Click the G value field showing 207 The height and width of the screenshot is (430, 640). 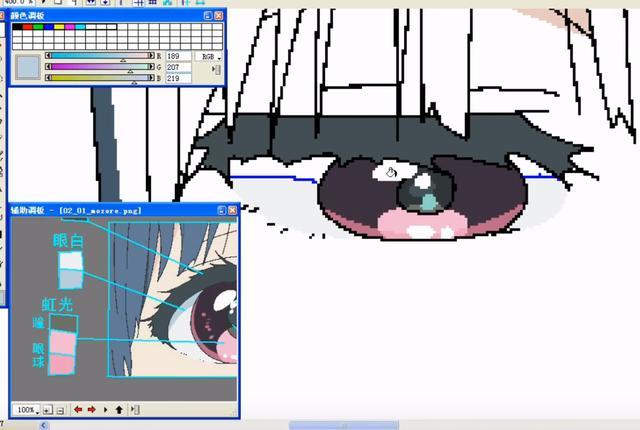[x=178, y=67]
